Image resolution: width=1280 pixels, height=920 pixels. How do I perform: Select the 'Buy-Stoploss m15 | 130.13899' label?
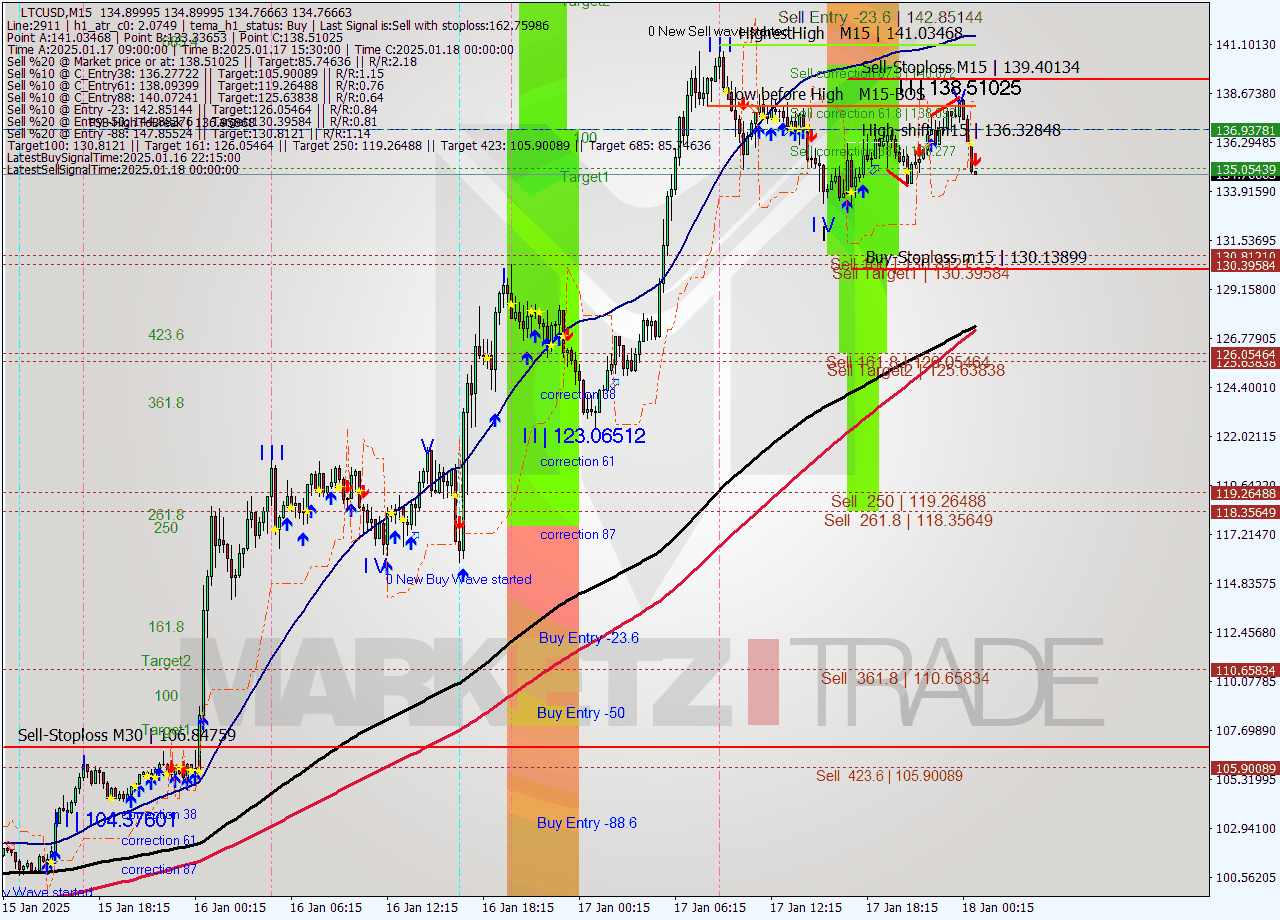coord(976,257)
